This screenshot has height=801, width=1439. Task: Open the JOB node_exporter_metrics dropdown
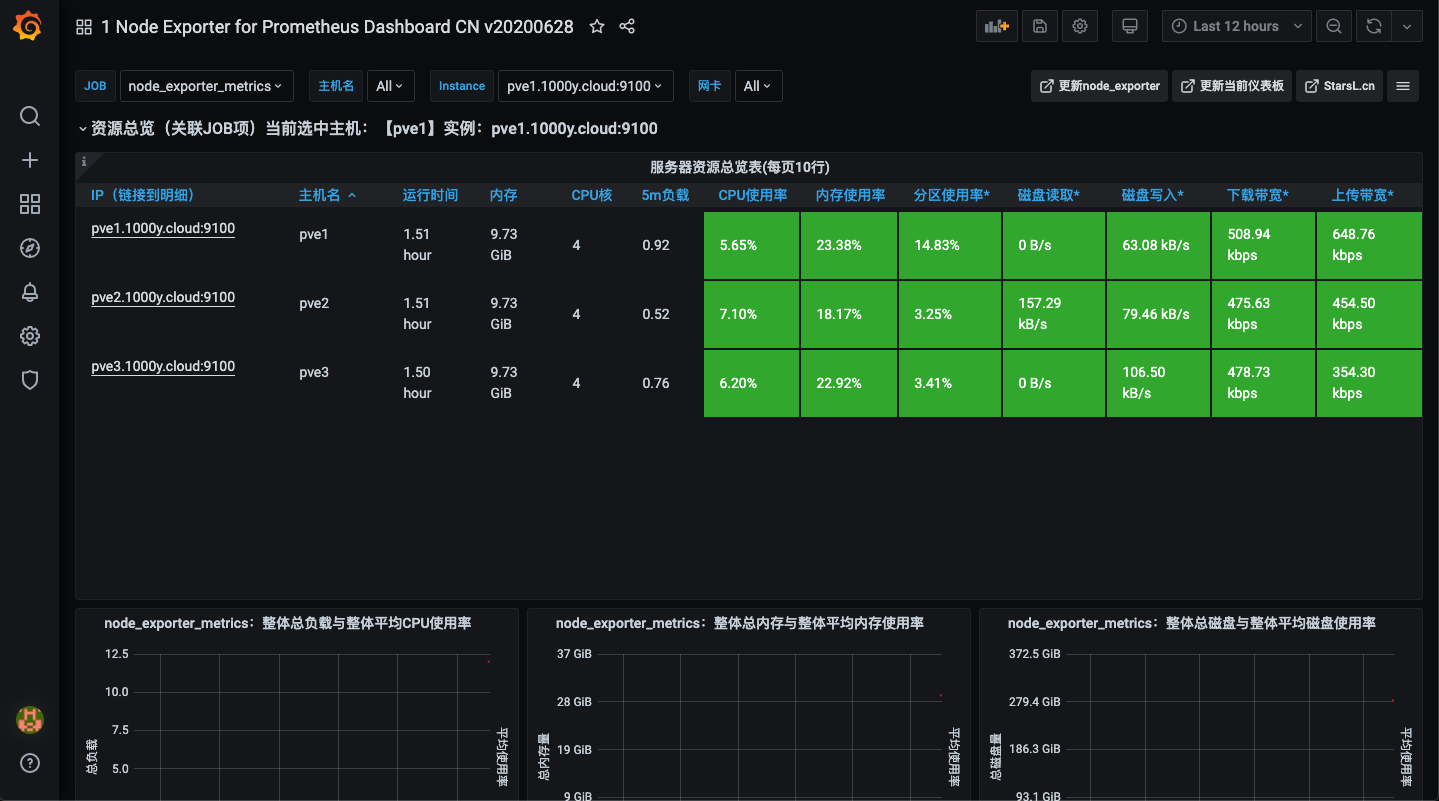click(206, 86)
